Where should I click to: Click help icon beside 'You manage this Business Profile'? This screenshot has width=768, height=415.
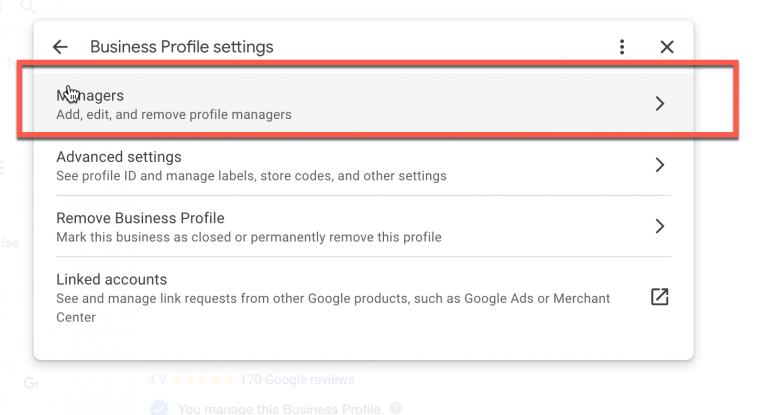(397, 408)
